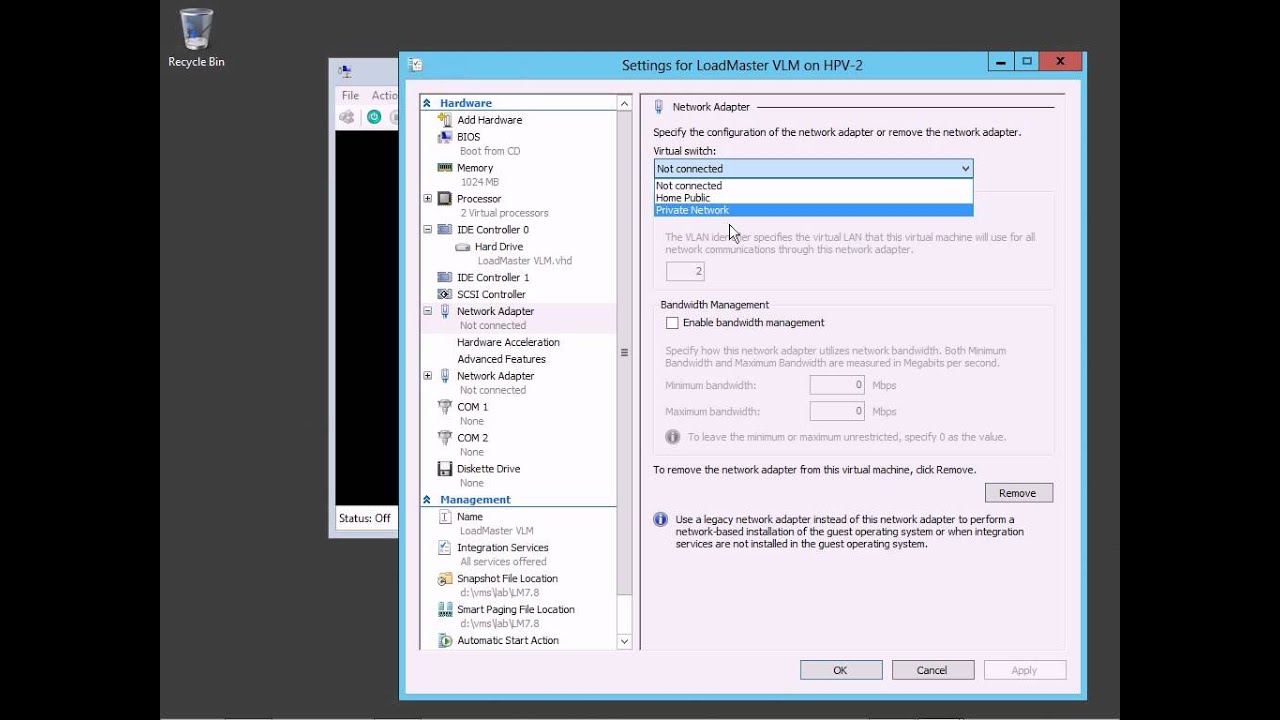Click the Cancel button
1280x720 pixels.
[932, 670]
